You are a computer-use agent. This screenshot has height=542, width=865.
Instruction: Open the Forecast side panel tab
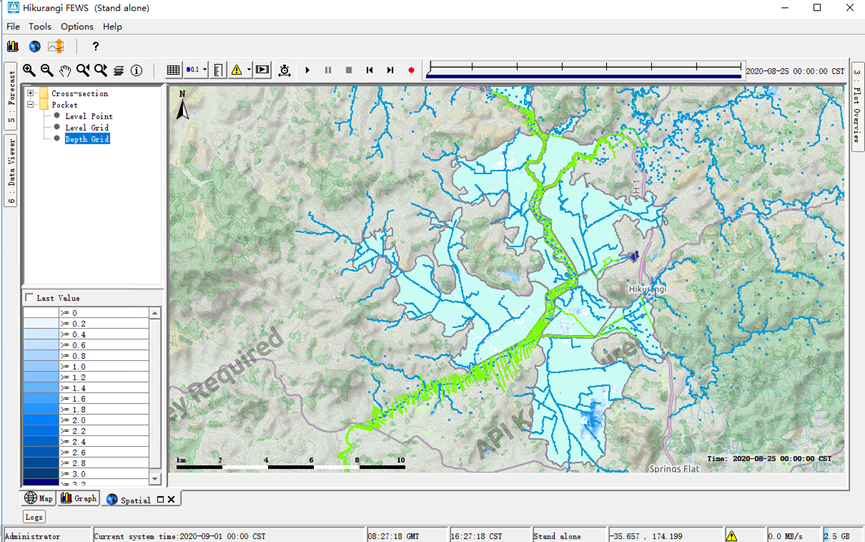(x=11, y=98)
